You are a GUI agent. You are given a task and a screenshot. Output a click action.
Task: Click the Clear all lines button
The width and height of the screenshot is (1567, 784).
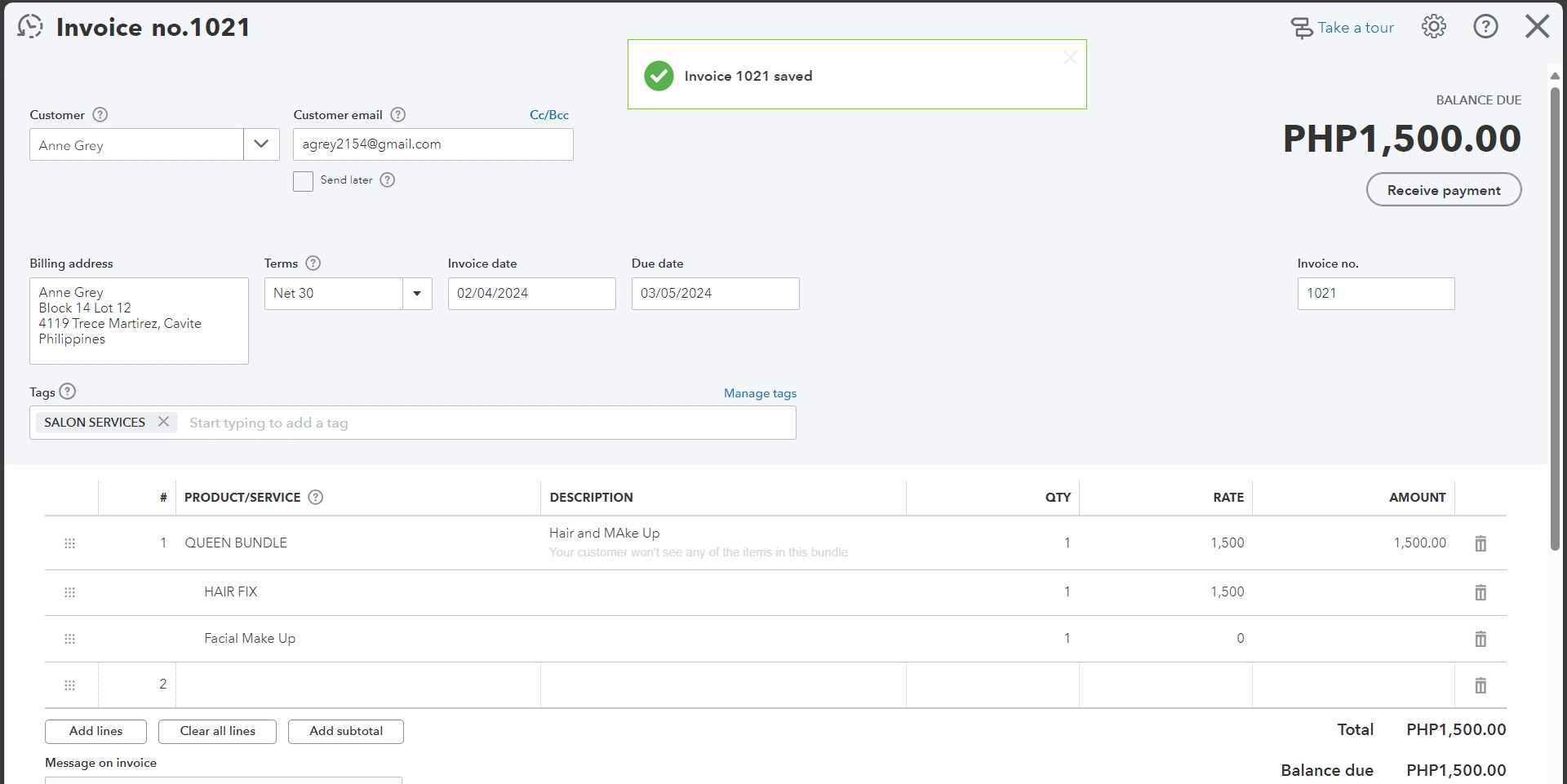tap(218, 731)
